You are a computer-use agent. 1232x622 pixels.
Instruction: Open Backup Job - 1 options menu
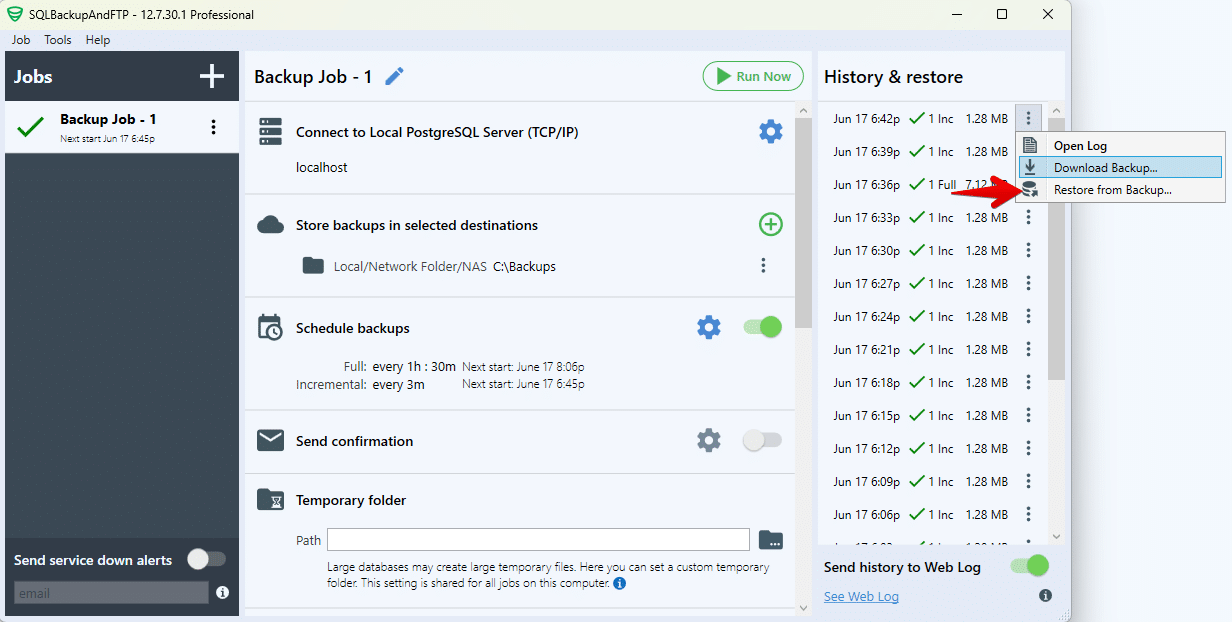[x=213, y=127]
